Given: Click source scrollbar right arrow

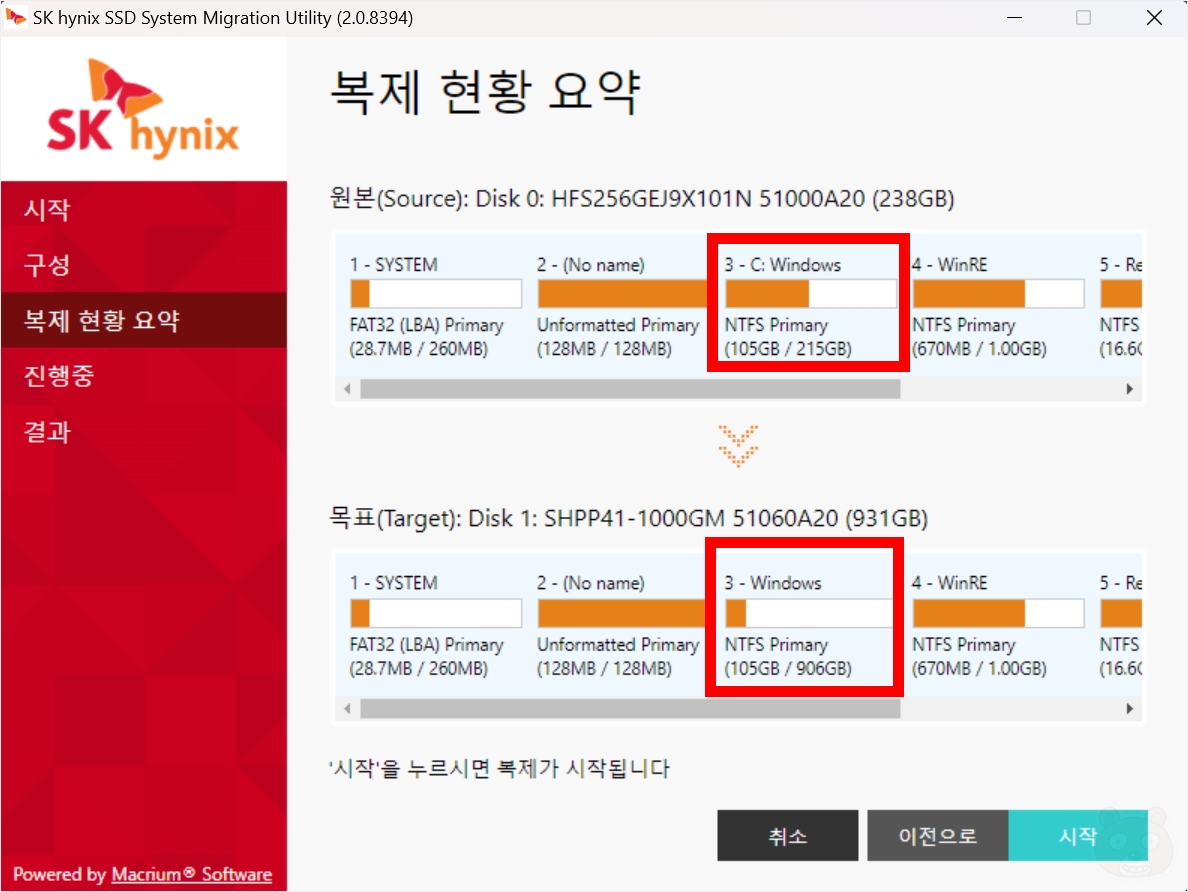Looking at the screenshot, I should click(x=1130, y=389).
